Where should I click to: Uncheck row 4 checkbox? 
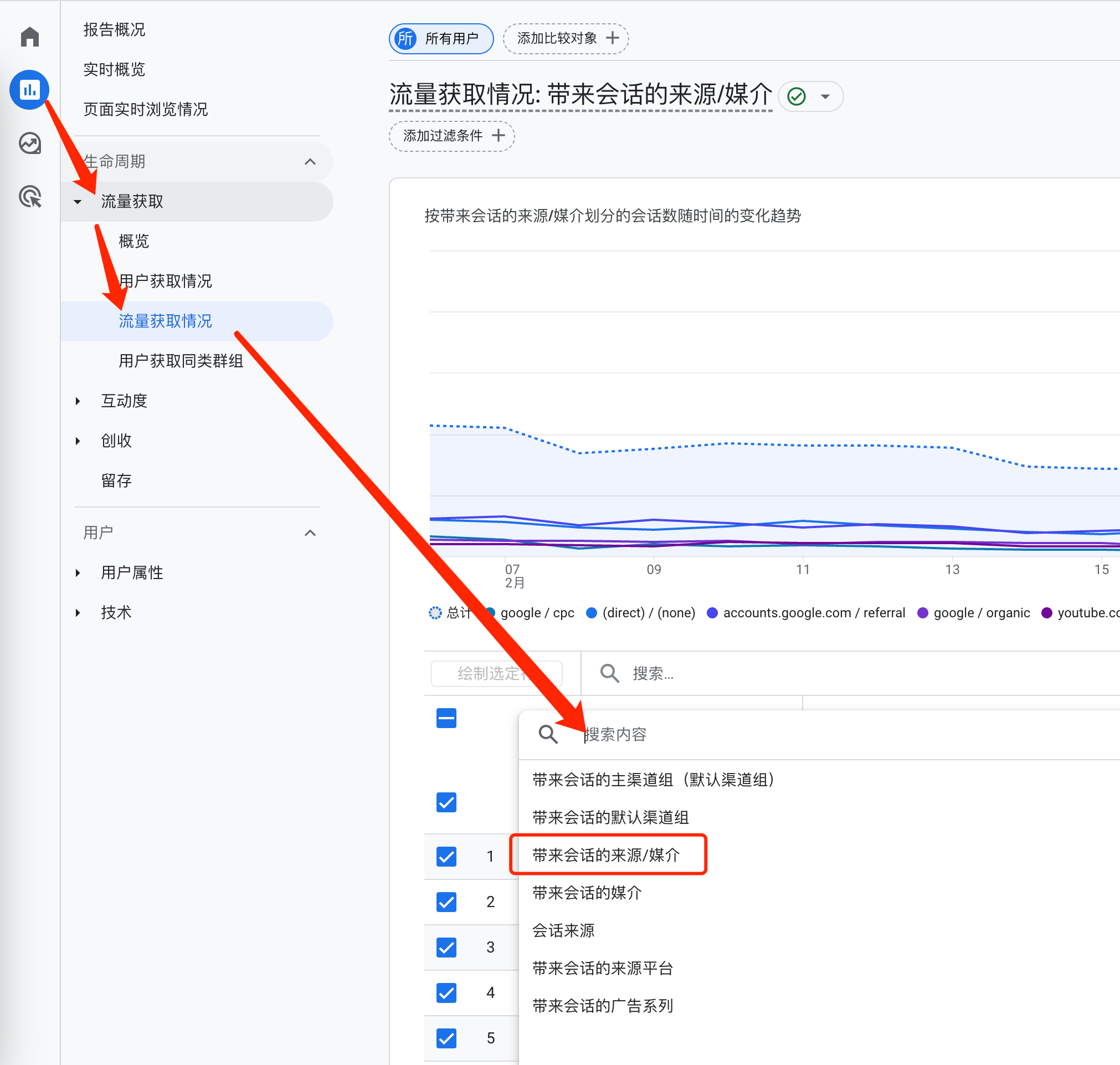click(x=446, y=993)
